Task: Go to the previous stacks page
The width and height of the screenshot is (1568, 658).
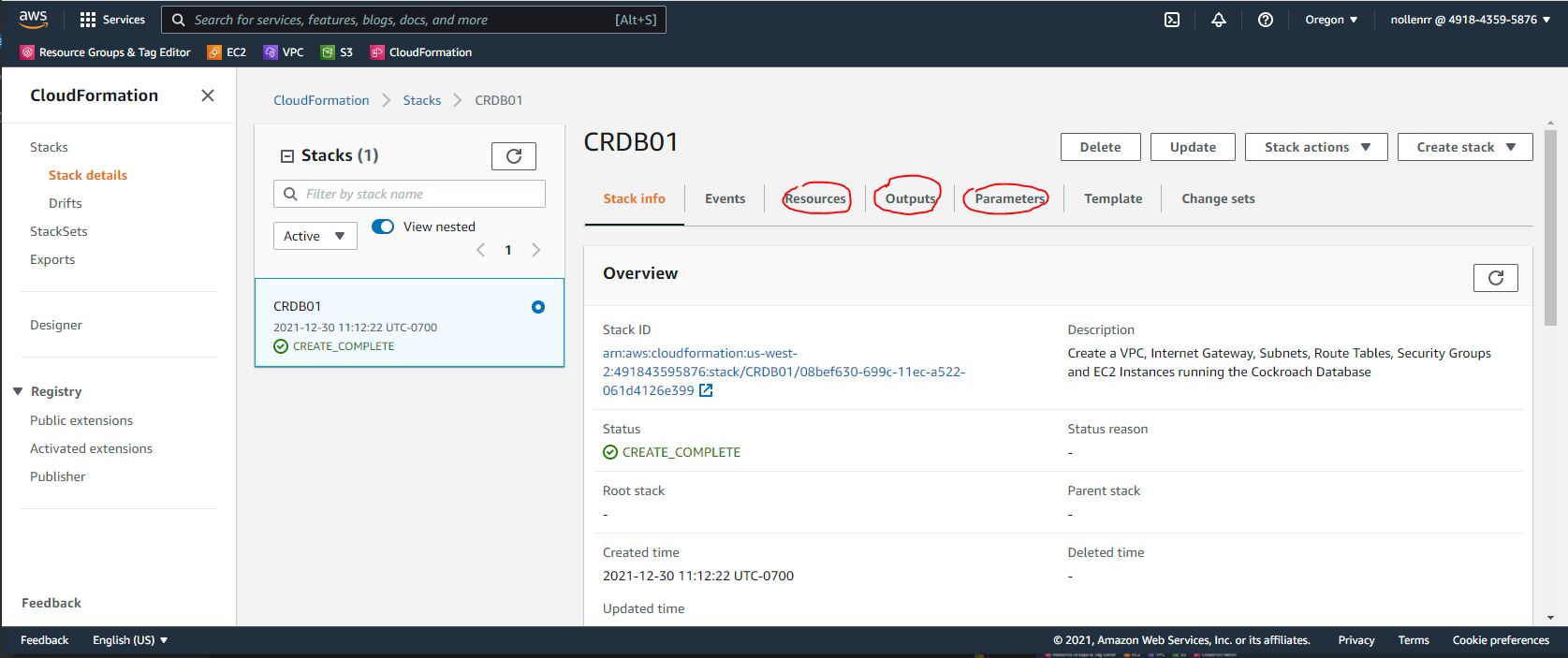Action: [481, 250]
